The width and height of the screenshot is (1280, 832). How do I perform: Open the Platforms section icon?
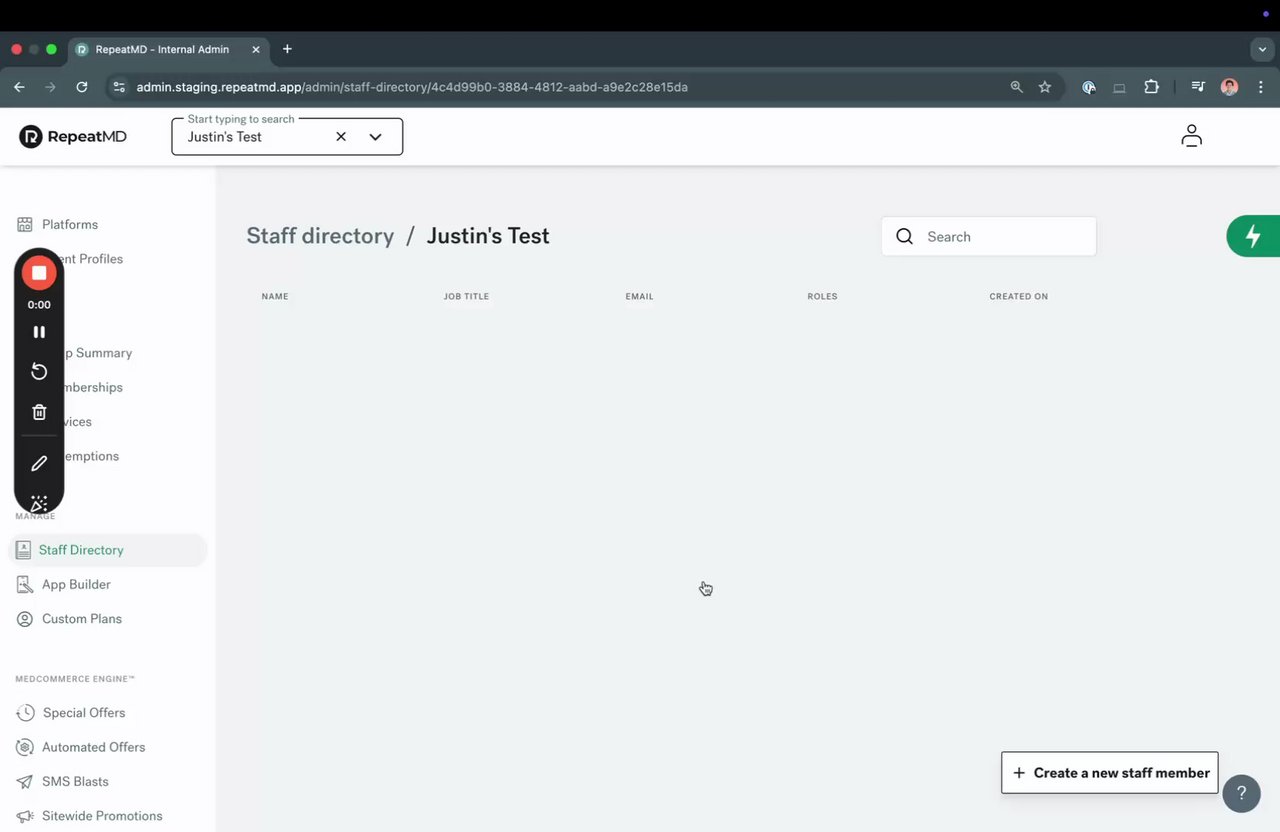click(x=24, y=225)
